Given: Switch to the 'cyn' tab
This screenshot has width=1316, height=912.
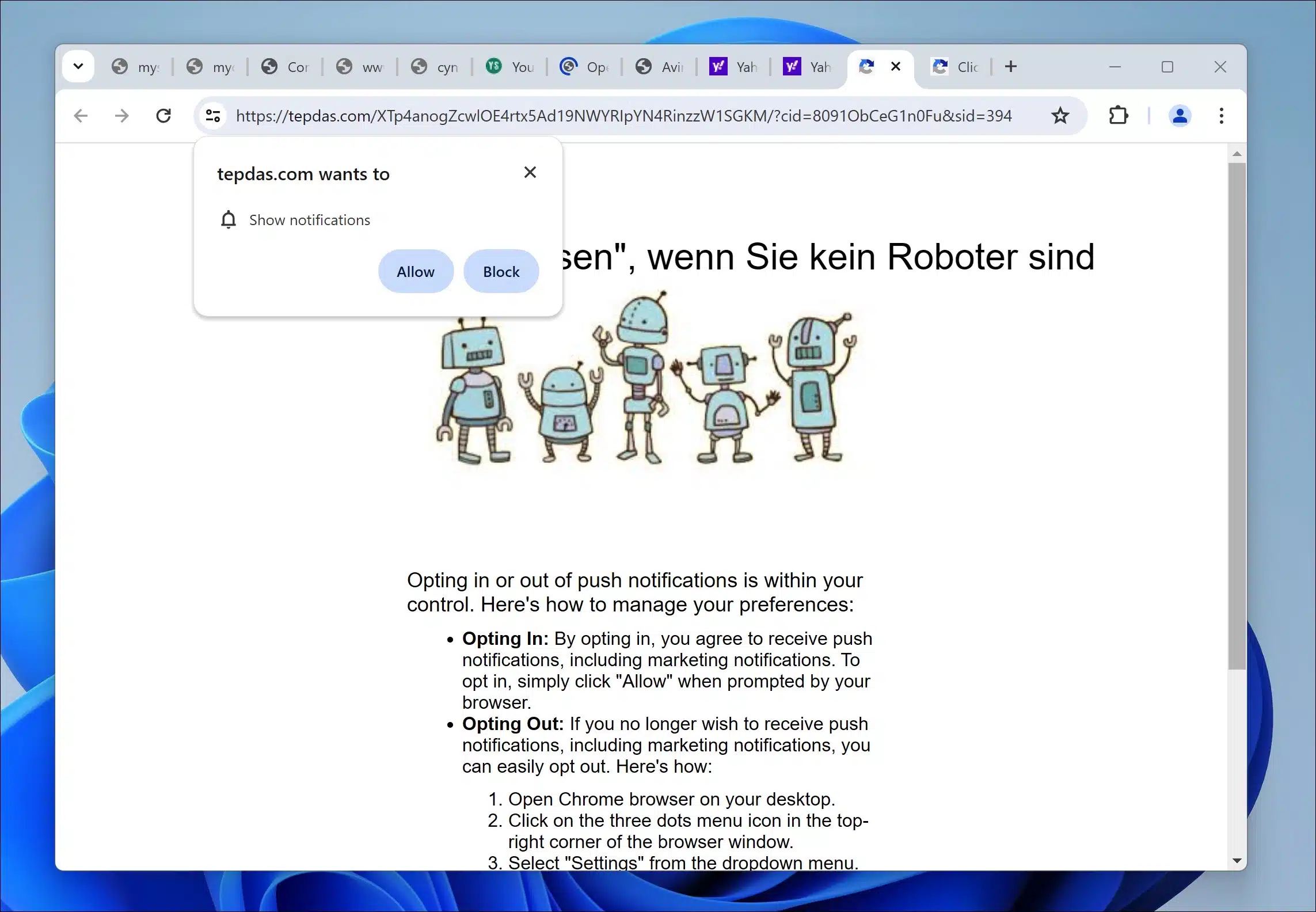Looking at the screenshot, I should 435,67.
